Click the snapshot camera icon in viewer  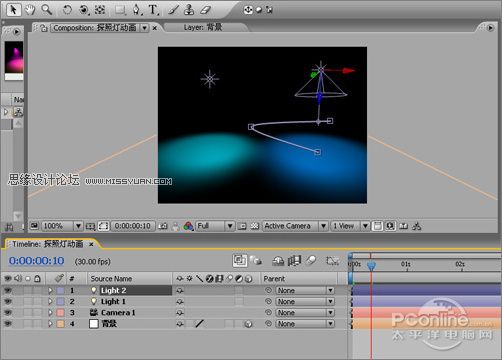click(163, 226)
